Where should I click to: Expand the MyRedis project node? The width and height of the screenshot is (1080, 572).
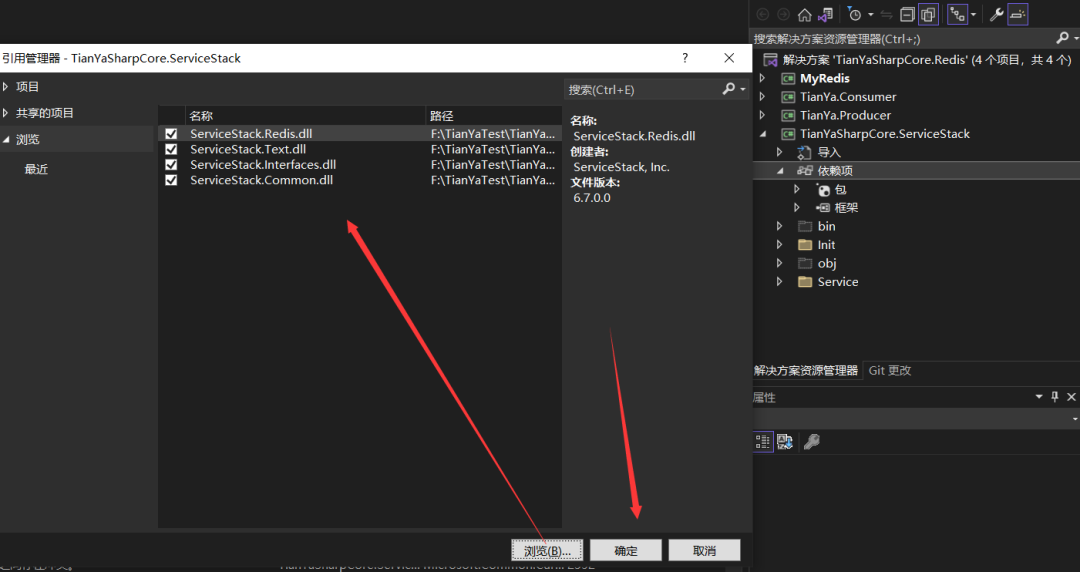762,79
